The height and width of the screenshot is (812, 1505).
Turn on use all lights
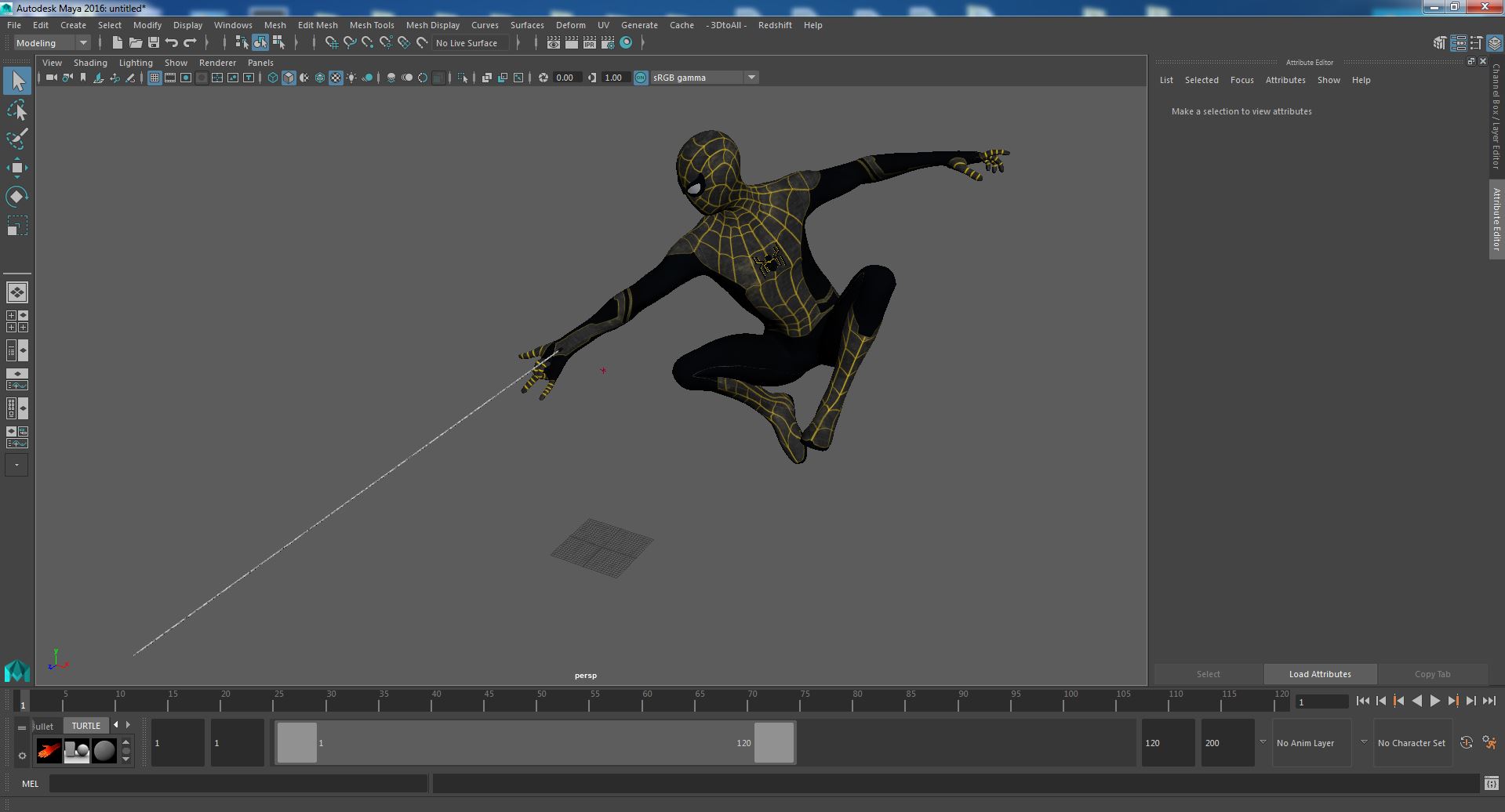(x=351, y=78)
